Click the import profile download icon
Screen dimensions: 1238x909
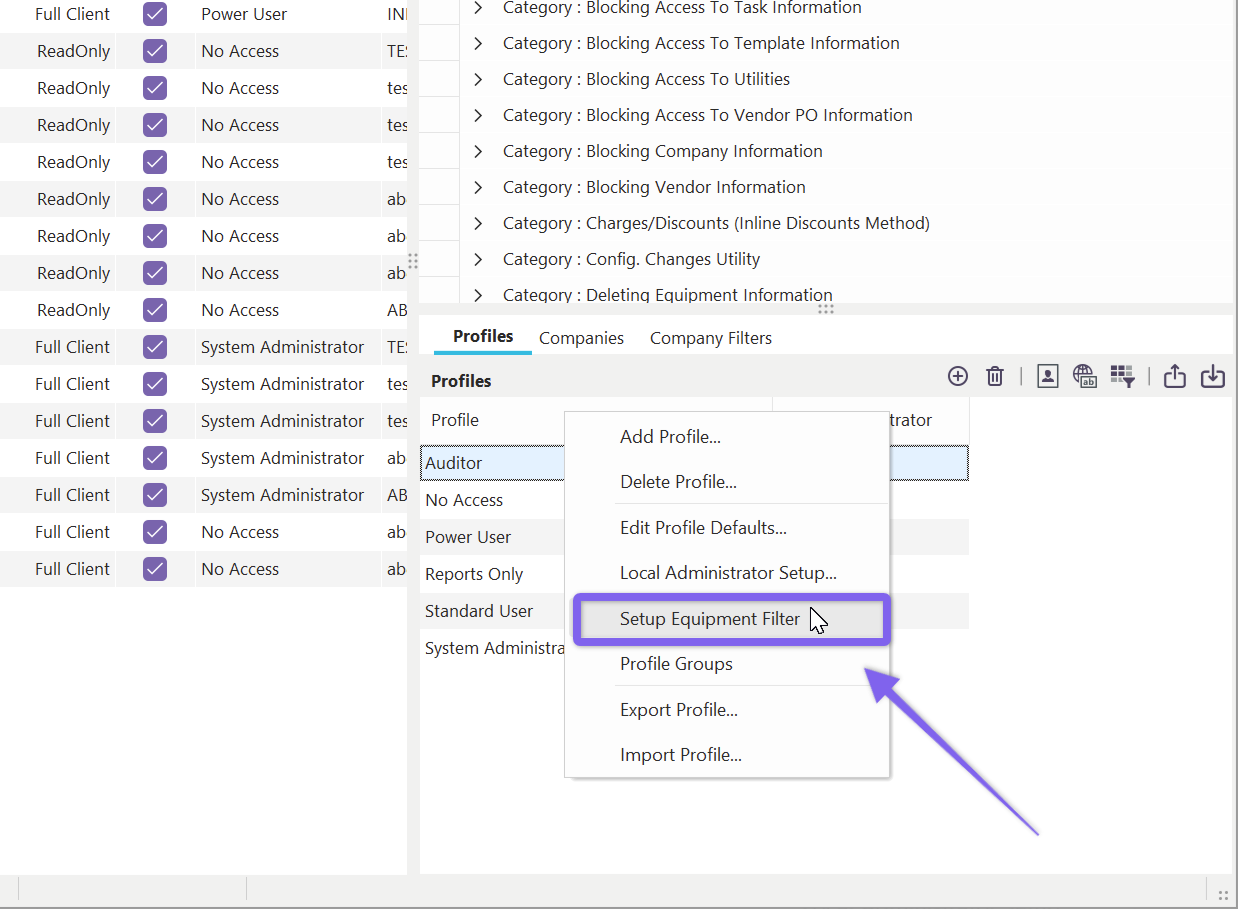(1212, 376)
